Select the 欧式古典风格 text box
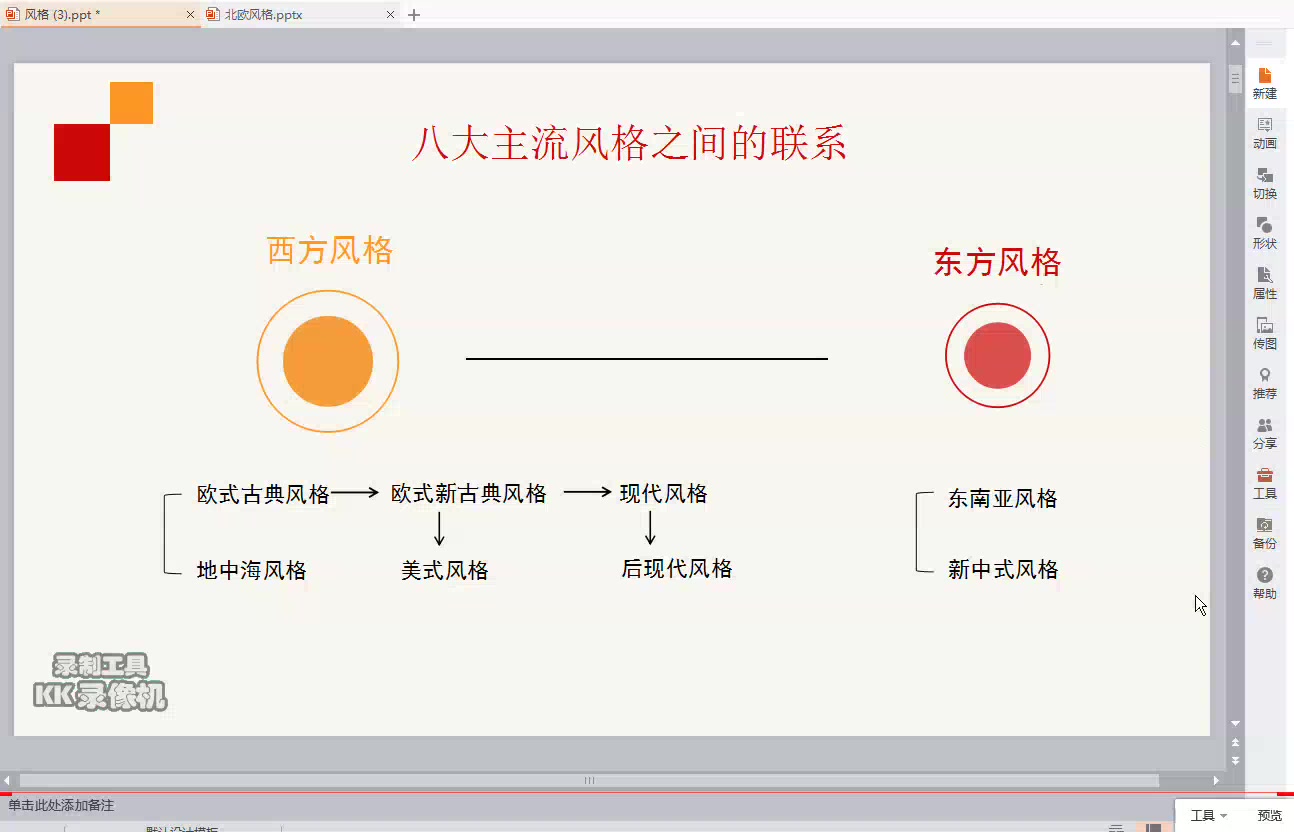1294x832 pixels. 263,494
